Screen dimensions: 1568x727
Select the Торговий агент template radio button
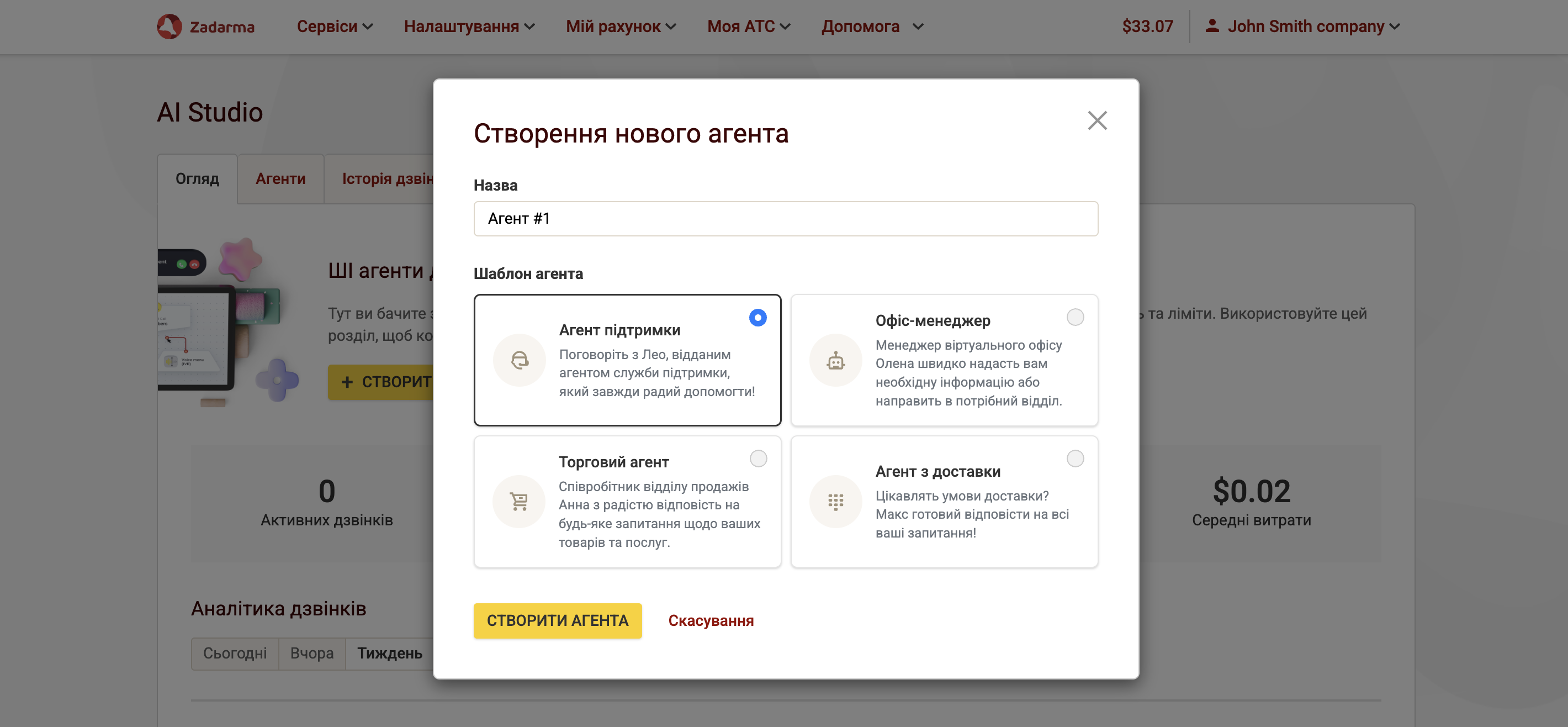click(x=758, y=460)
